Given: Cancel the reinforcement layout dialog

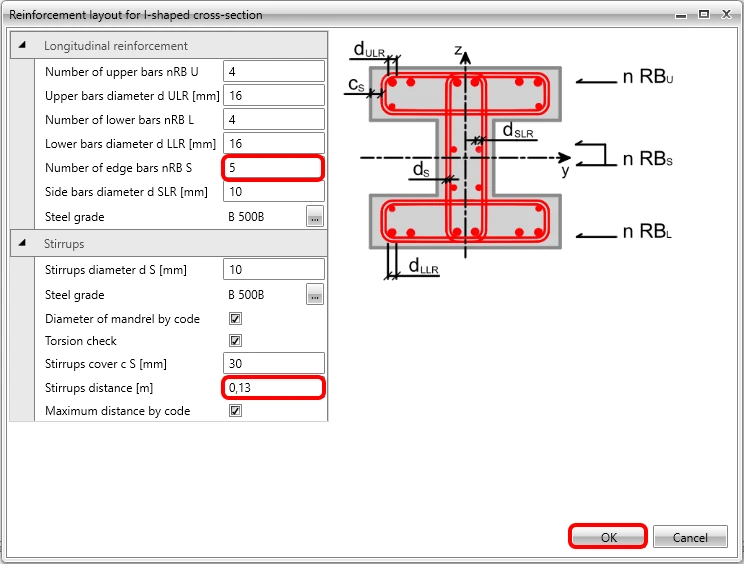Looking at the screenshot, I should click(690, 537).
